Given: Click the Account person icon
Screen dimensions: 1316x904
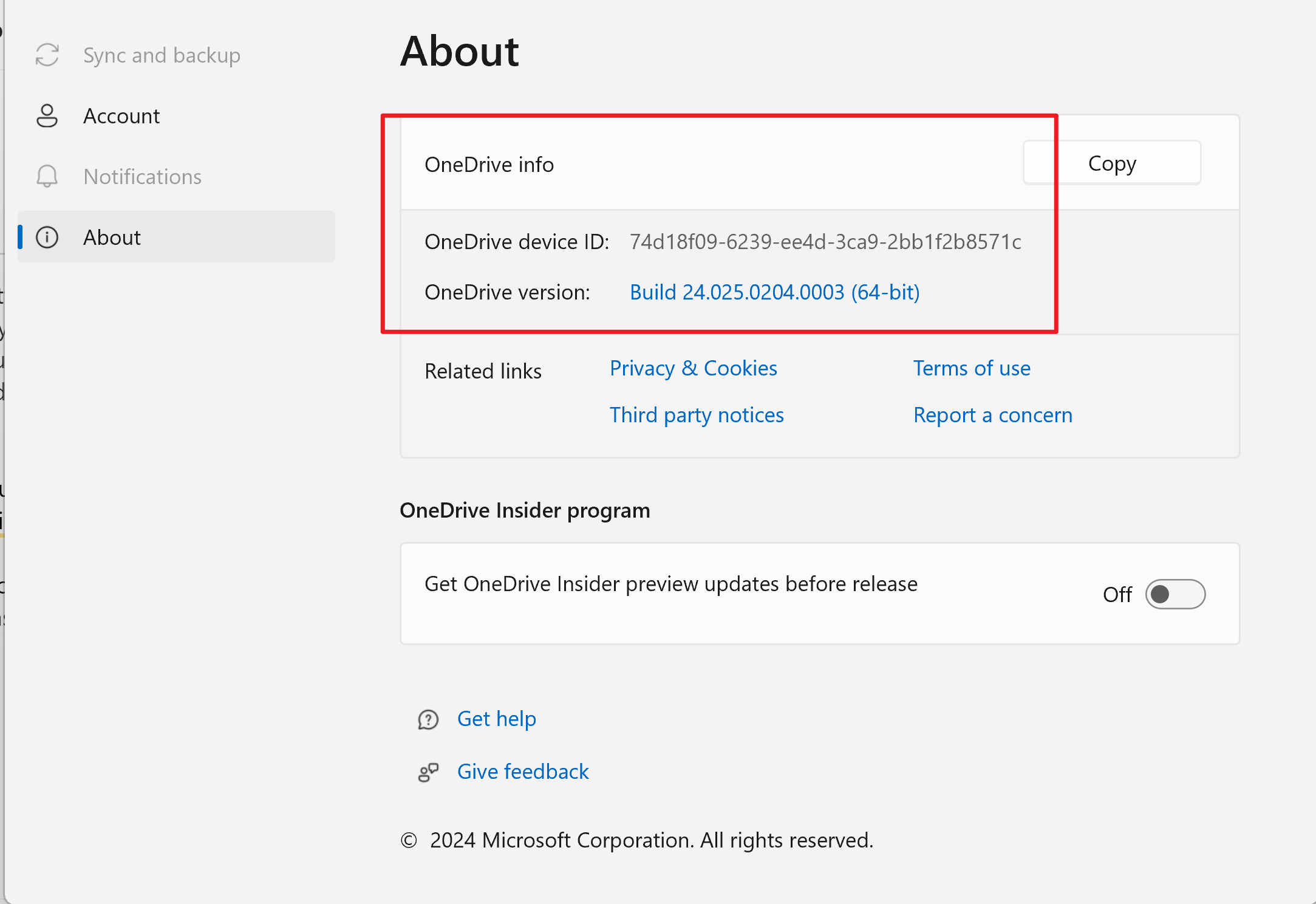Looking at the screenshot, I should coord(47,115).
